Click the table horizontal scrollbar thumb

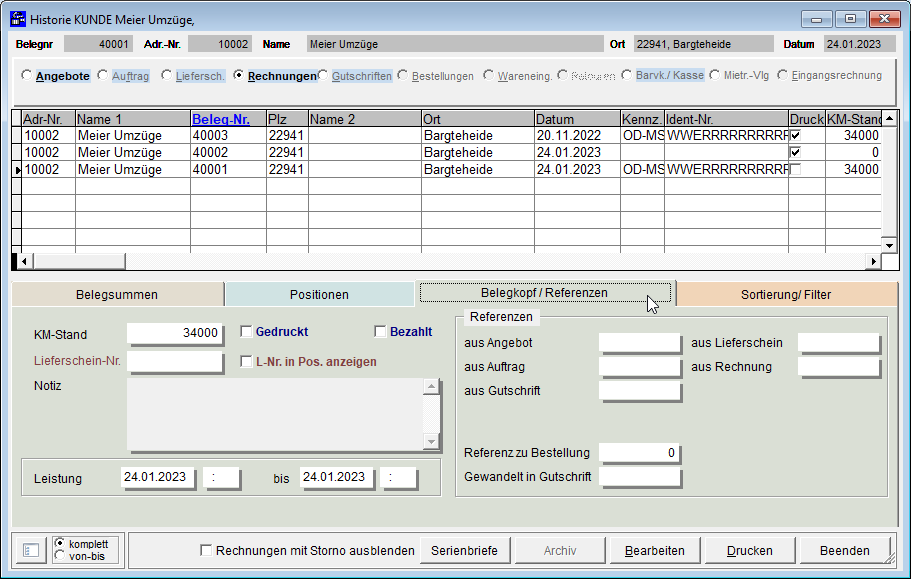79,261
